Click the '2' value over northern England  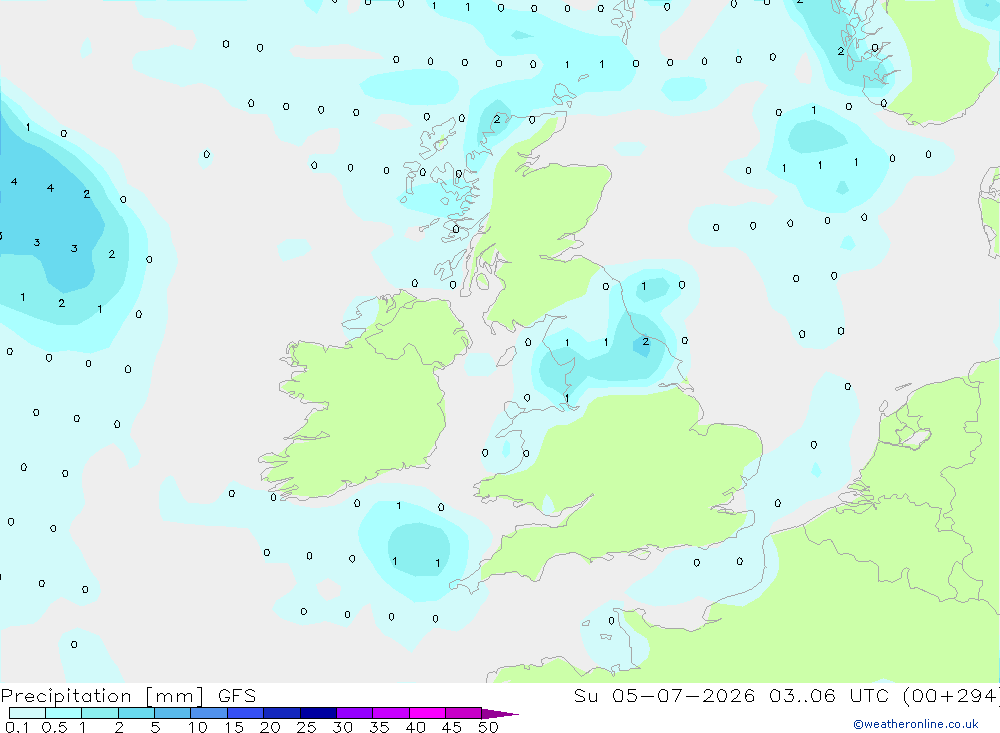coord(645,342)
